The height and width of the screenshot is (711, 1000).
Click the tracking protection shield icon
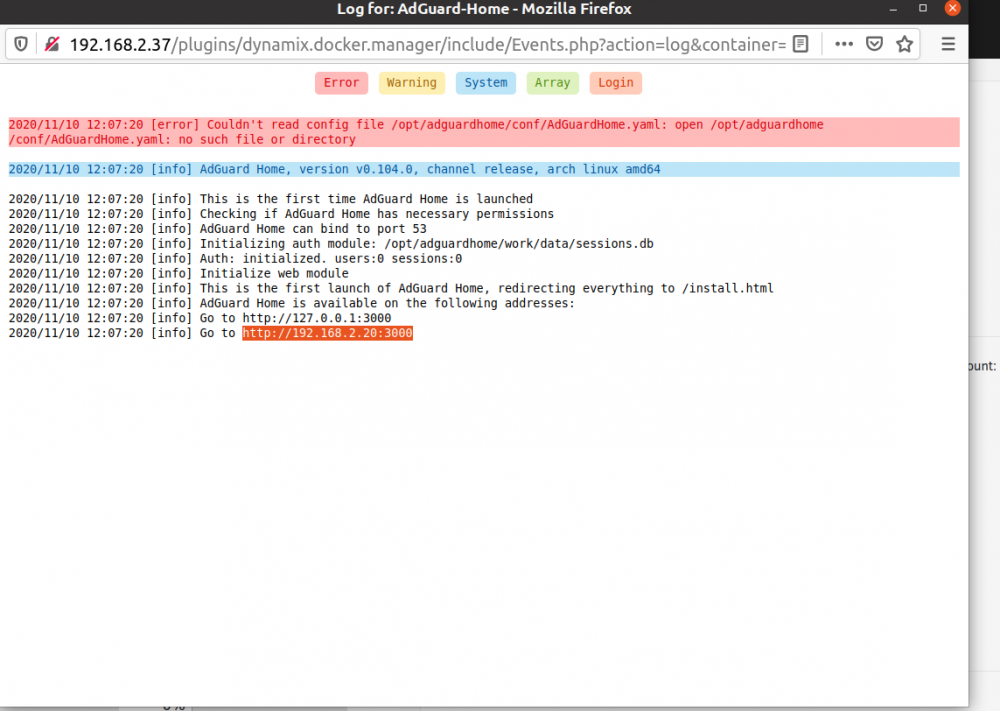pos(21,44)
